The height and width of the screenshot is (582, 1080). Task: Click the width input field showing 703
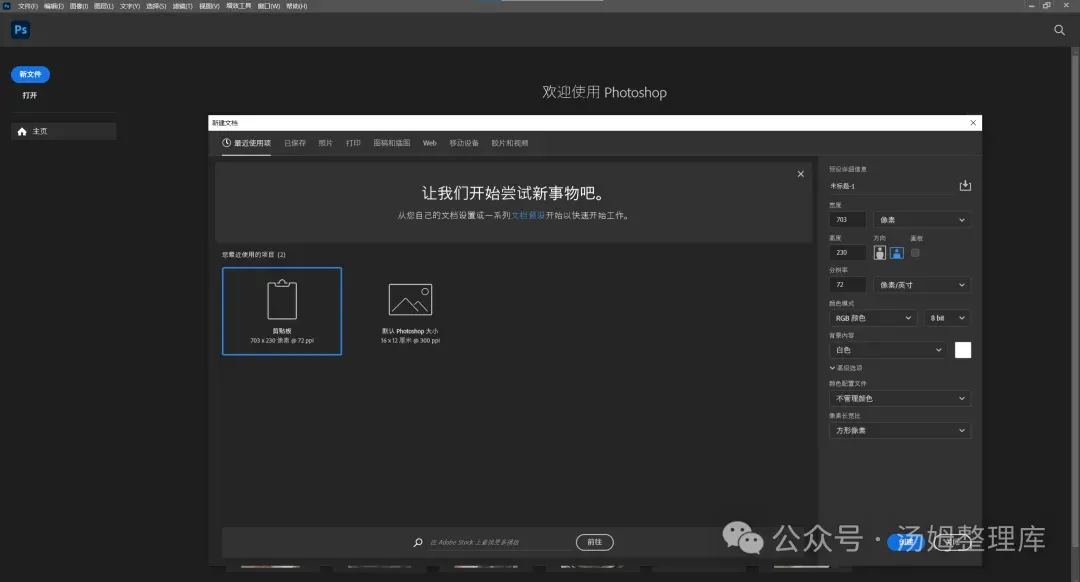(847, 220)
